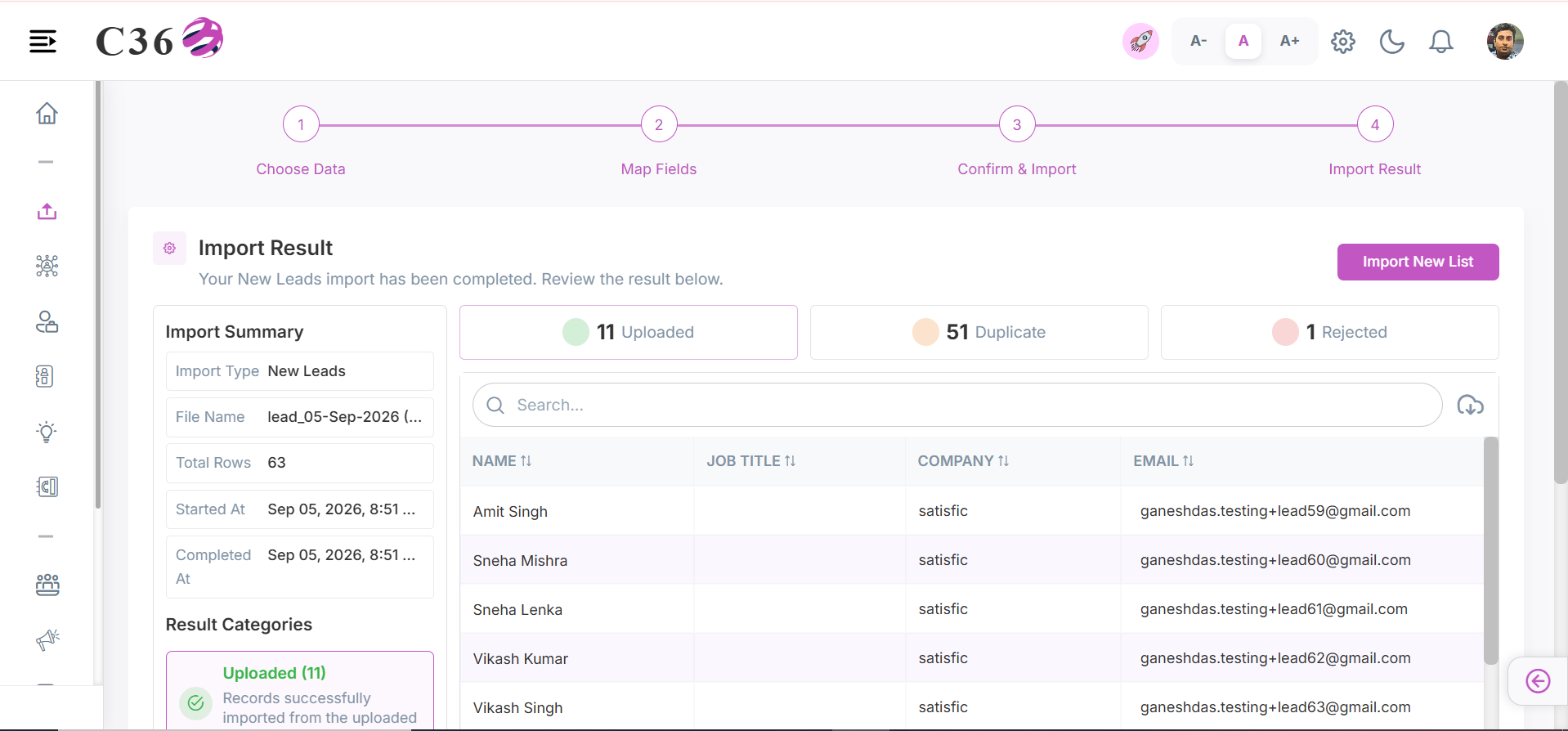Open the lightbulb ideas icon in sidebar

click(x=47, y=432)
